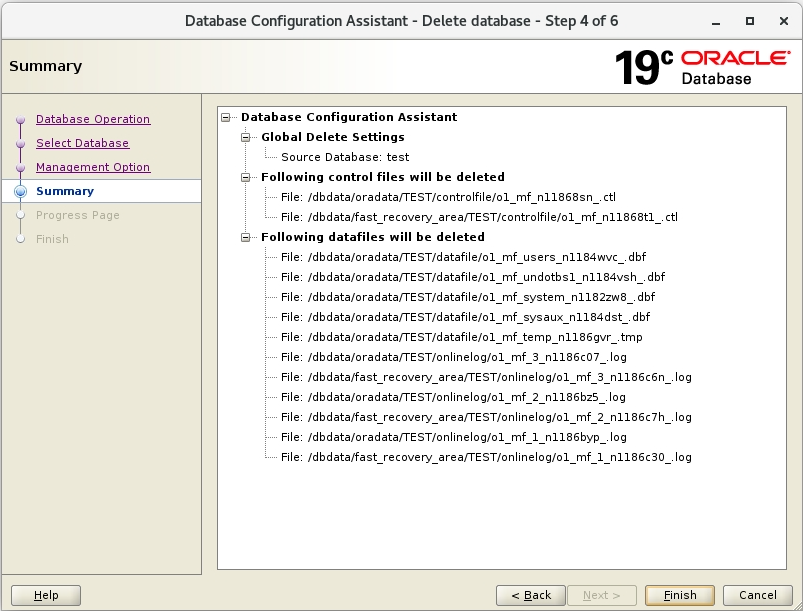Screen dimensions: 803x611
Task: Select temp file o1_mf_temp_n1186gvr_.tmp
Action: coord(461,337)
